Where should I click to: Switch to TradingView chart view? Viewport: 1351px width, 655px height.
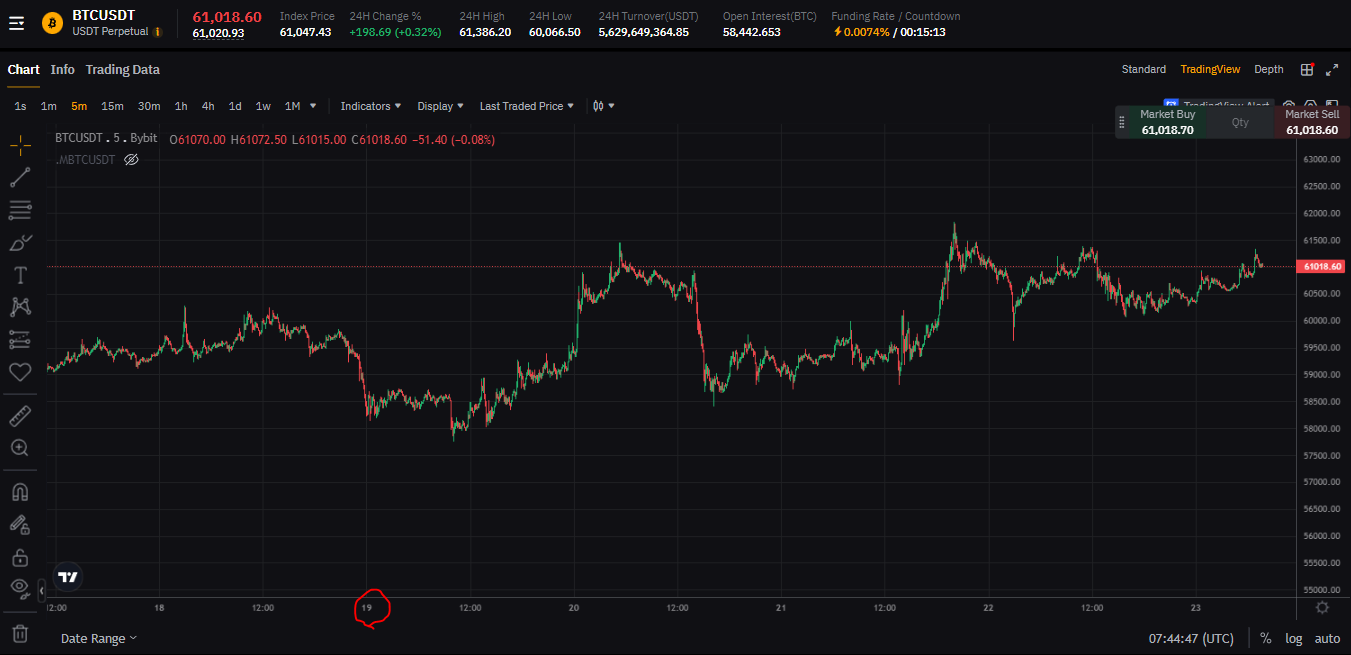pos(1210,69)
